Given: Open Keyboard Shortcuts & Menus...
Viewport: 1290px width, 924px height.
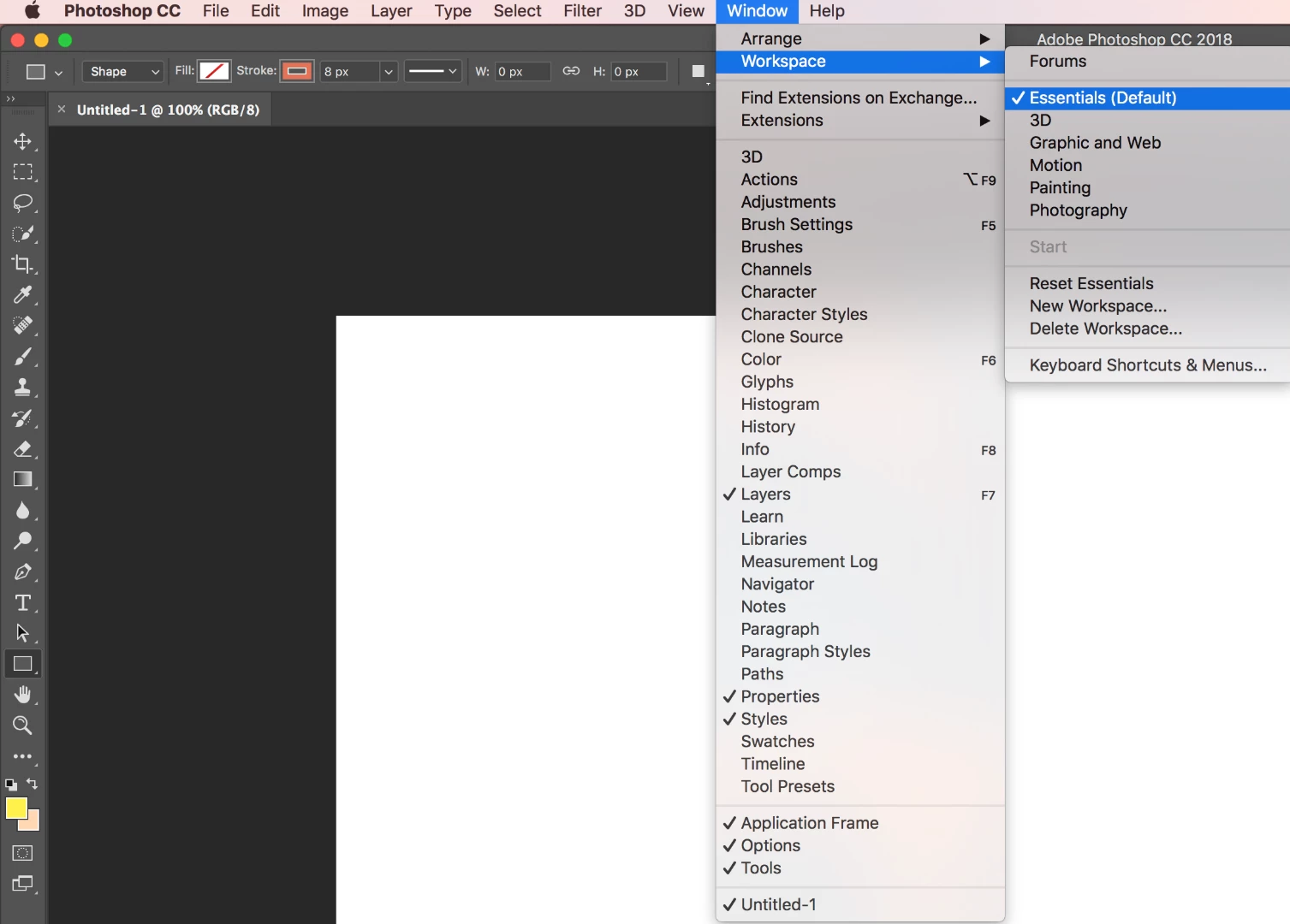Looking at the screenshot, I should (x=1147, y=365).
